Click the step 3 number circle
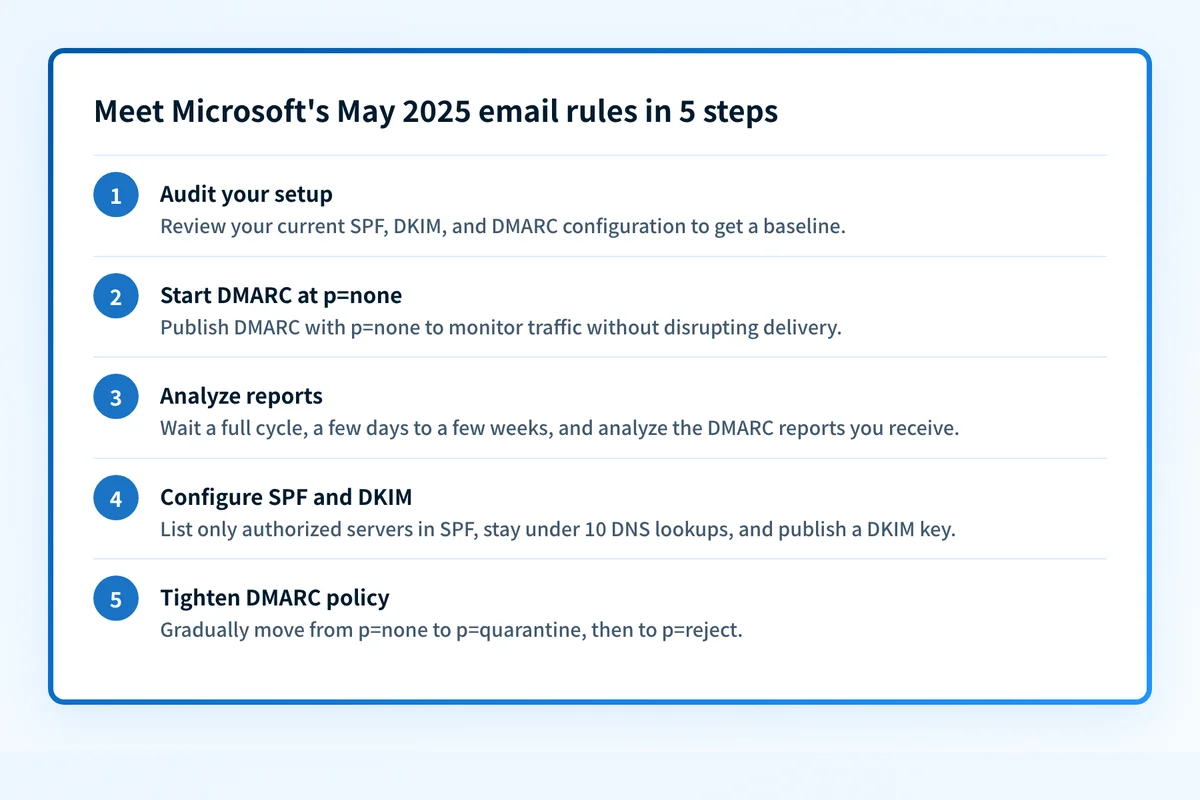The height and width of the screenshot is (800, 1200). coord(116,397)
